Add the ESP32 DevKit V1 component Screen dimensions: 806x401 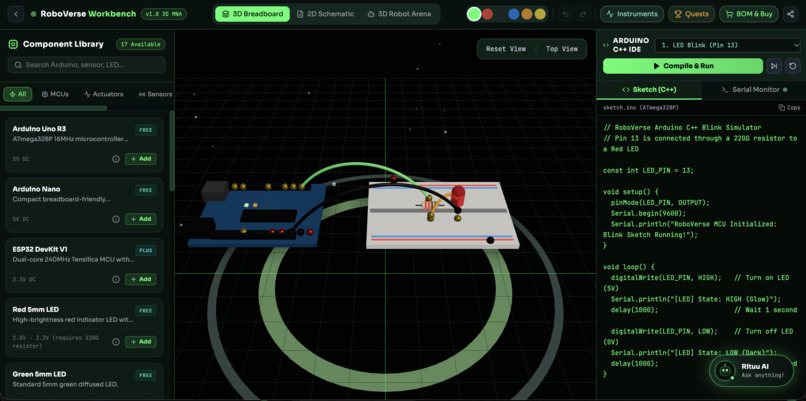point(141,279)
